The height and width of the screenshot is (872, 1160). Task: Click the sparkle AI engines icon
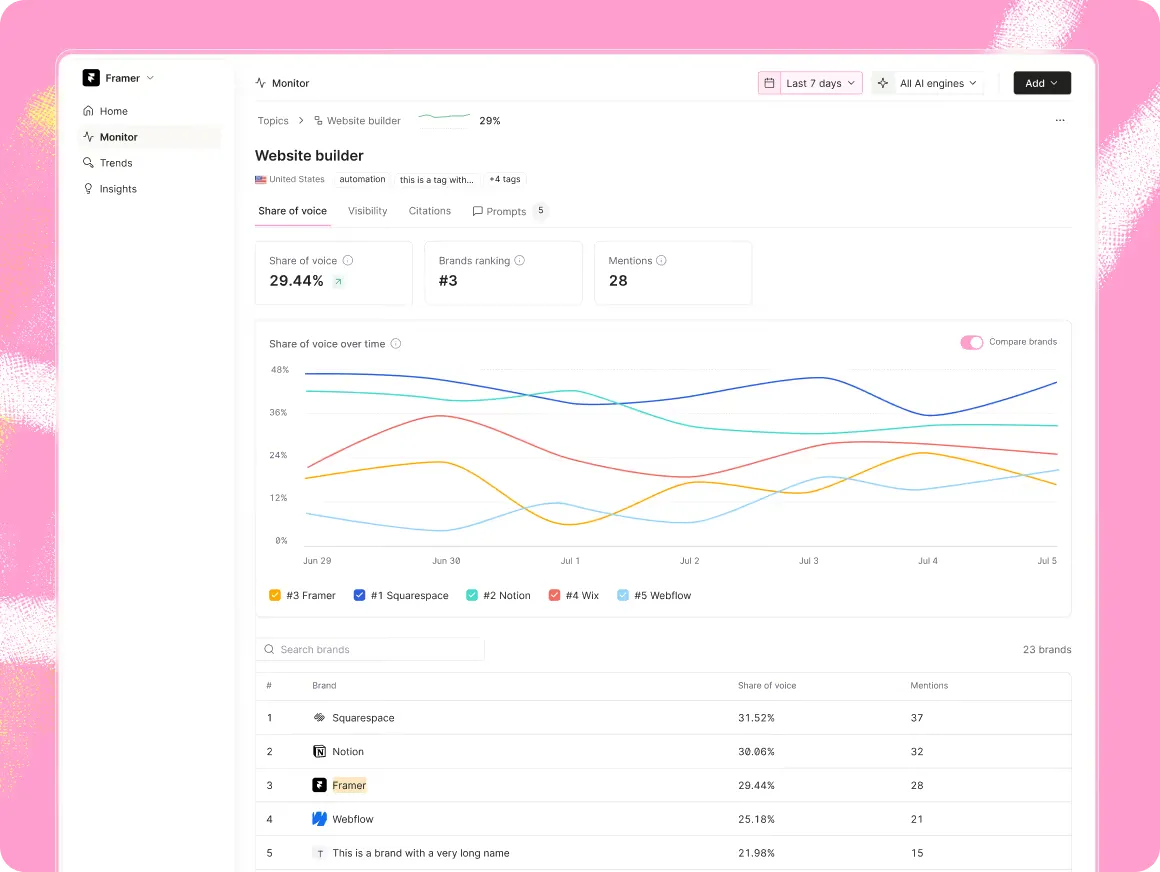883,83
